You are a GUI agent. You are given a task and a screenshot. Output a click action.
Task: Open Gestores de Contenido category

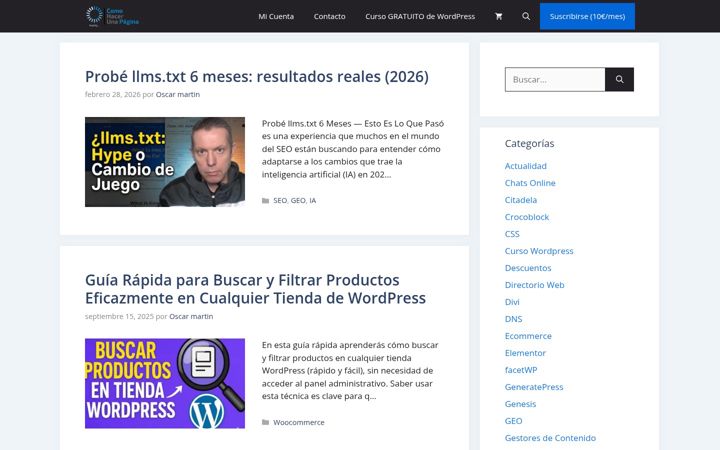coord(550,438)
